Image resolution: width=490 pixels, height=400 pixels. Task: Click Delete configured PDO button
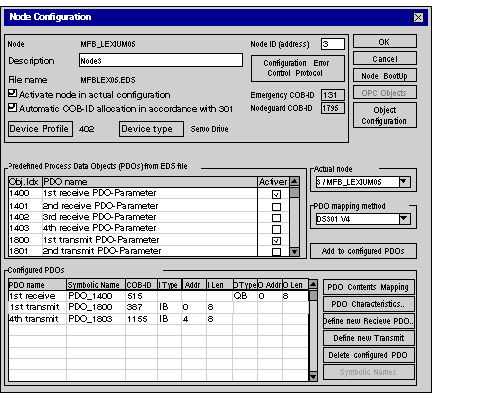coord(369,355)
